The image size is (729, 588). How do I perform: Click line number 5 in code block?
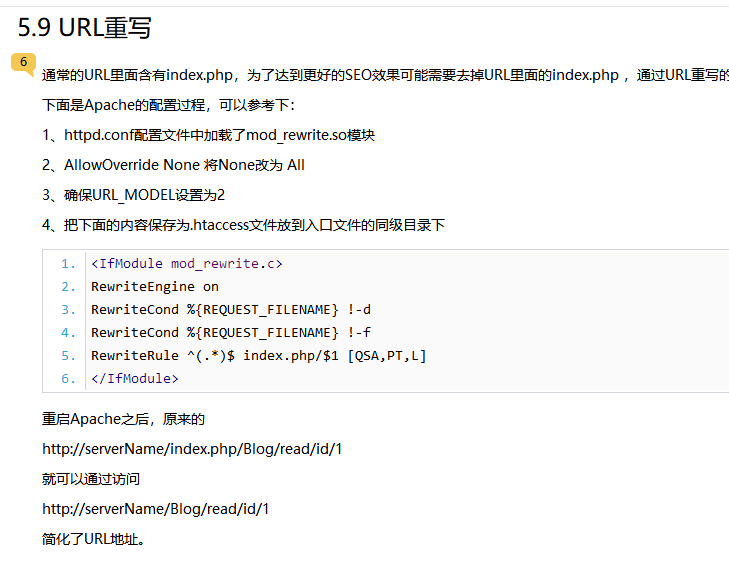68,356
